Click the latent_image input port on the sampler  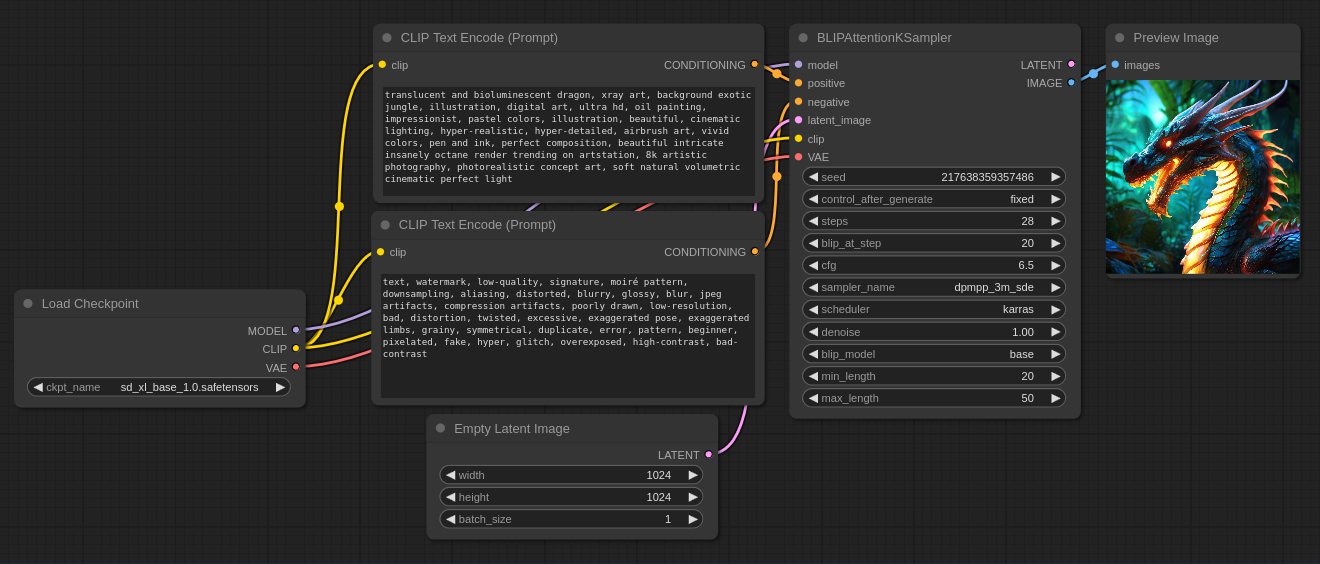click(798, 120)
